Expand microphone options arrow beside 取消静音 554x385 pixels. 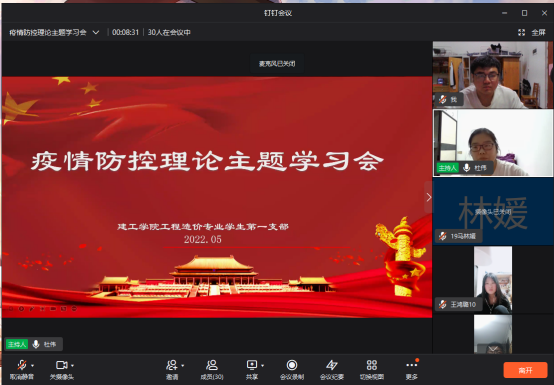click(x=33, y=366)
